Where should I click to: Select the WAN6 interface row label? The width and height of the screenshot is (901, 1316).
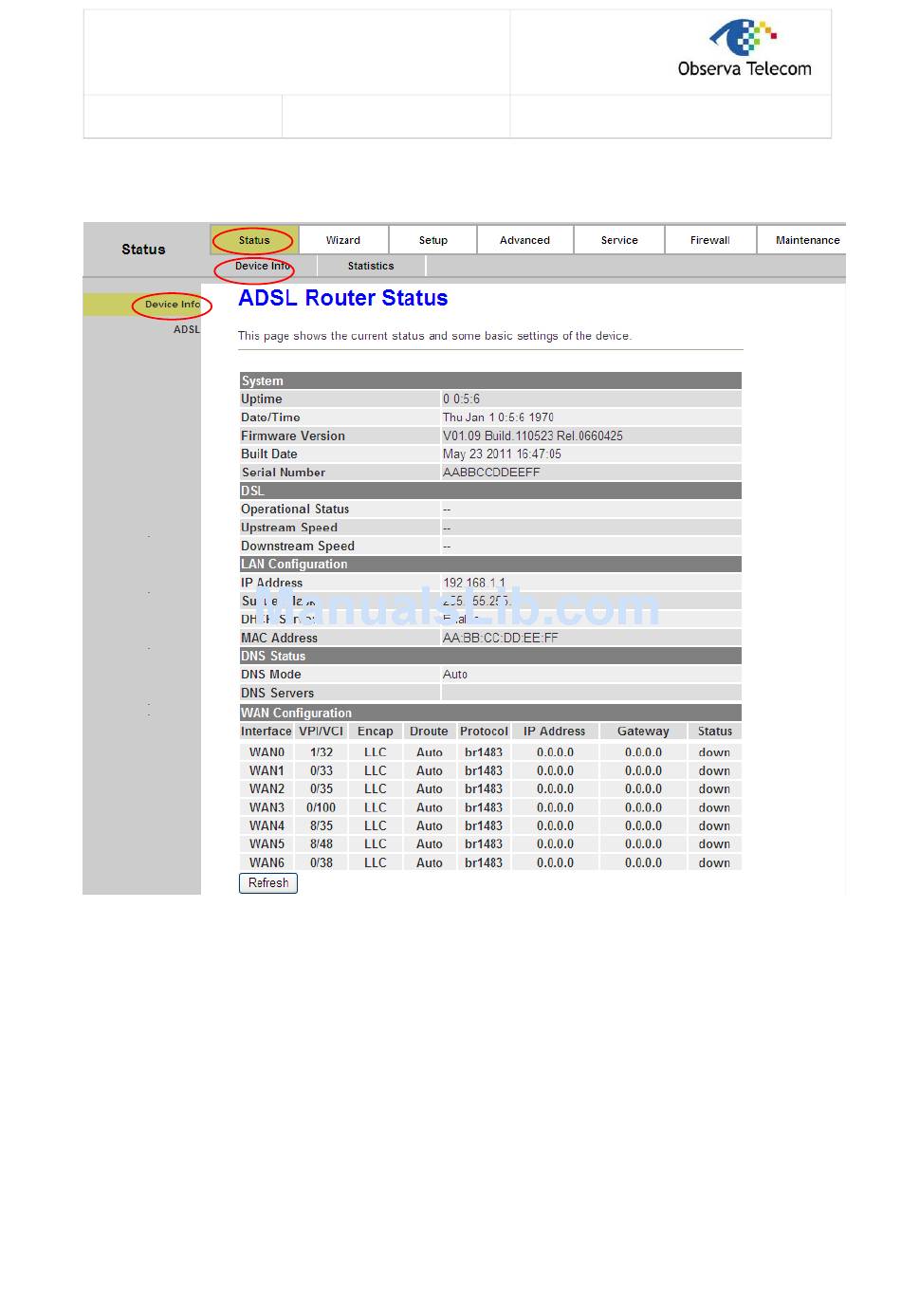[x=267, y=863]
